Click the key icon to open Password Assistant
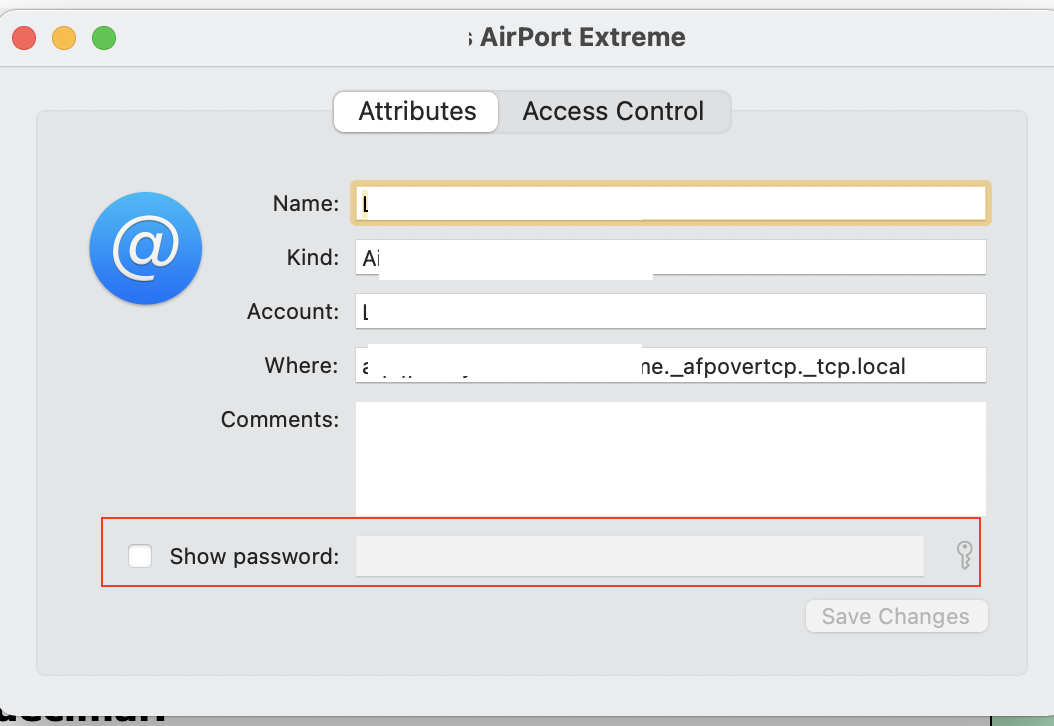The image size is (1054, 726). pyautogui.click(x=964, y=554)
